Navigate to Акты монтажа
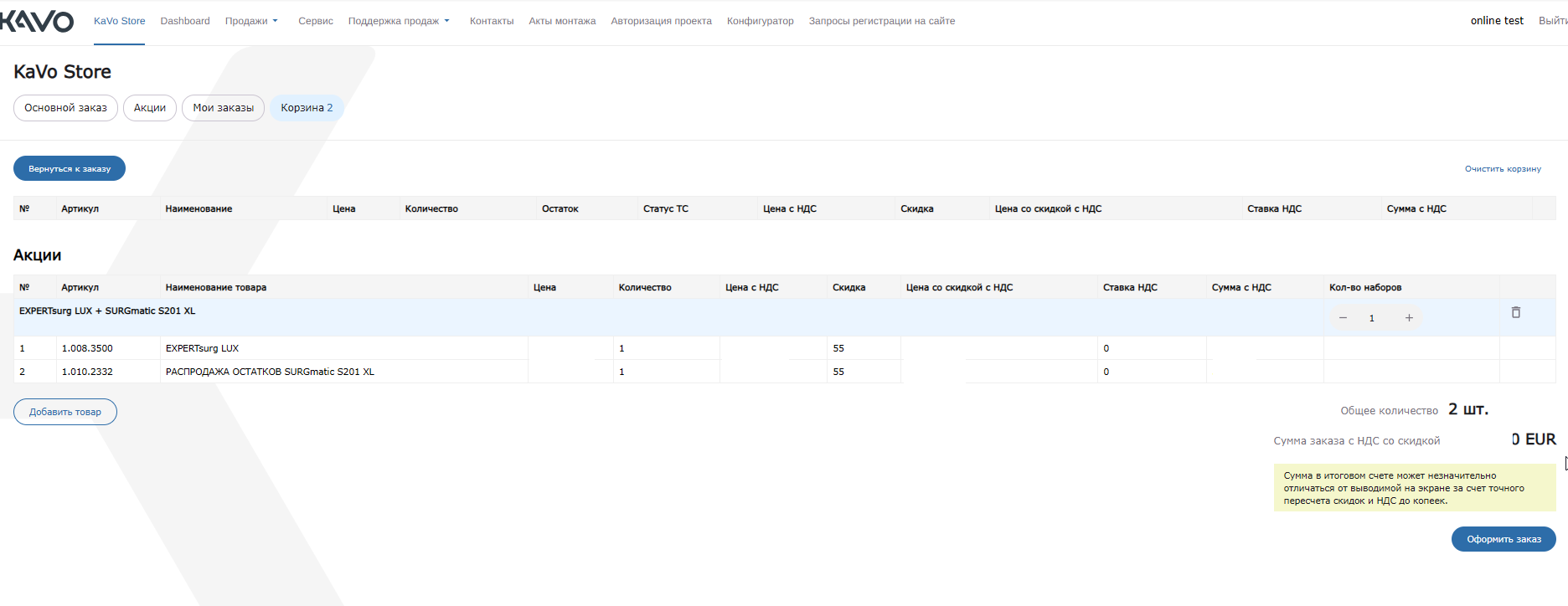The width and height of the screenshot is (1568, 606). click(562, 21)
